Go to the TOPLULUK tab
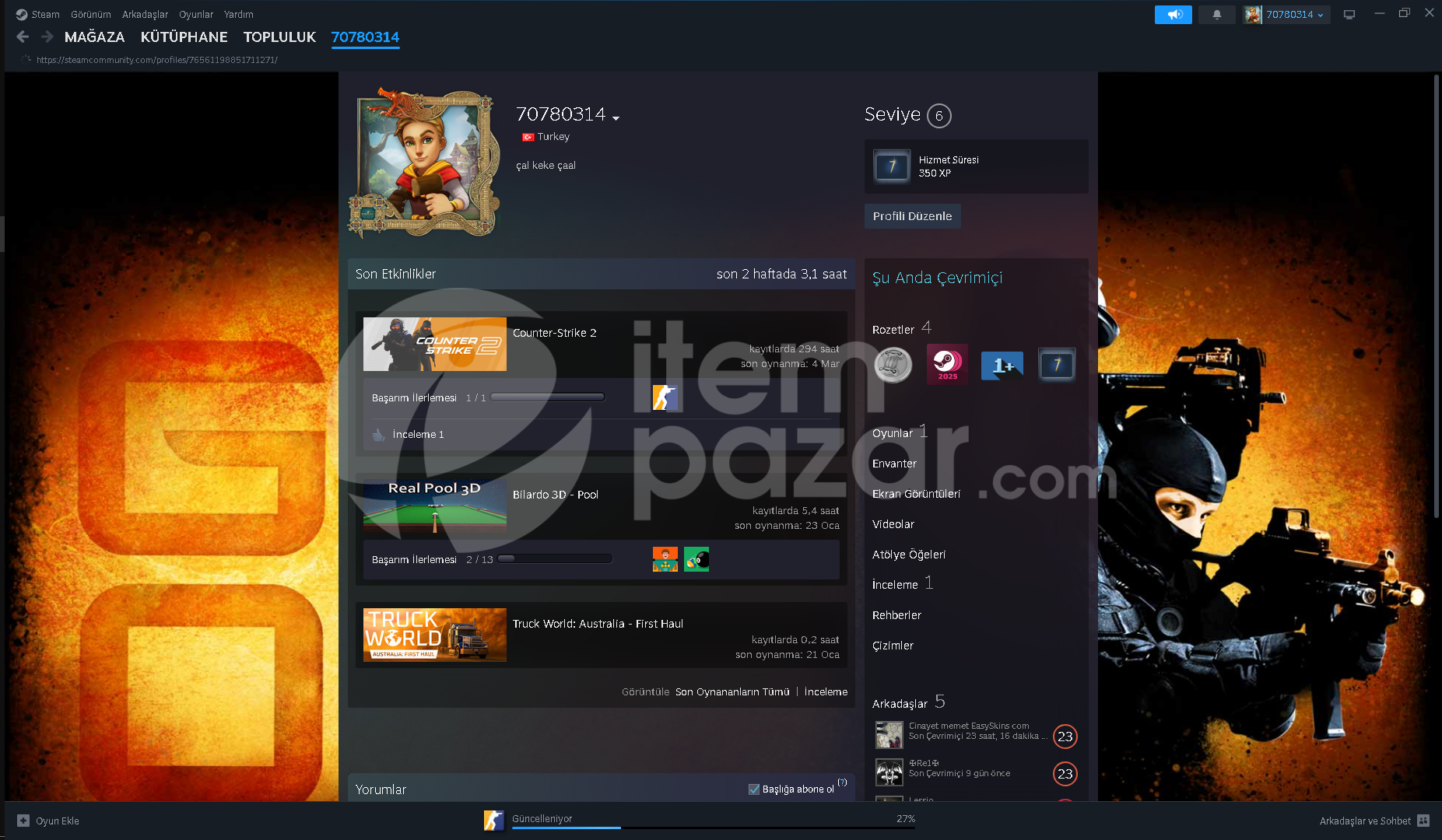This screenshot has height=840, width=1442. coord(279,37)
